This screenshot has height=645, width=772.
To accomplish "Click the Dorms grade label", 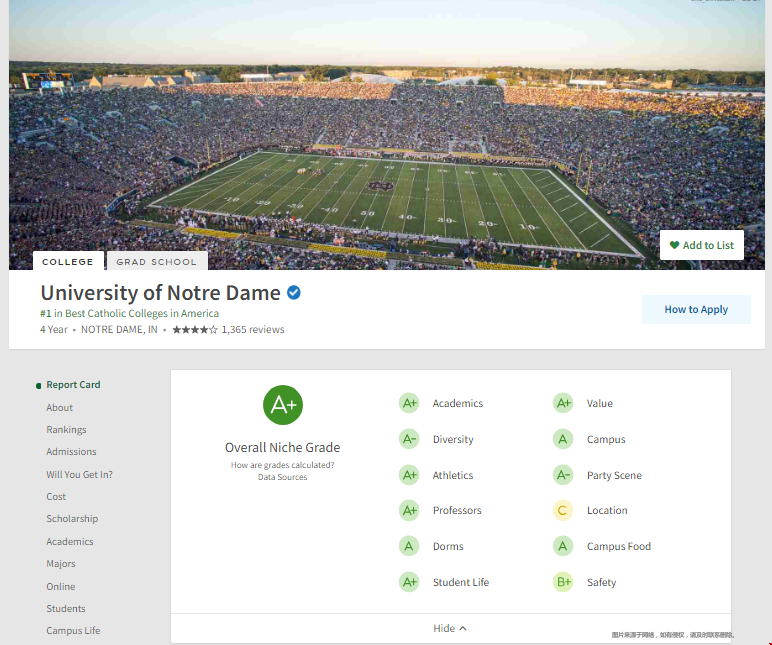I will [x=448, y=546].
